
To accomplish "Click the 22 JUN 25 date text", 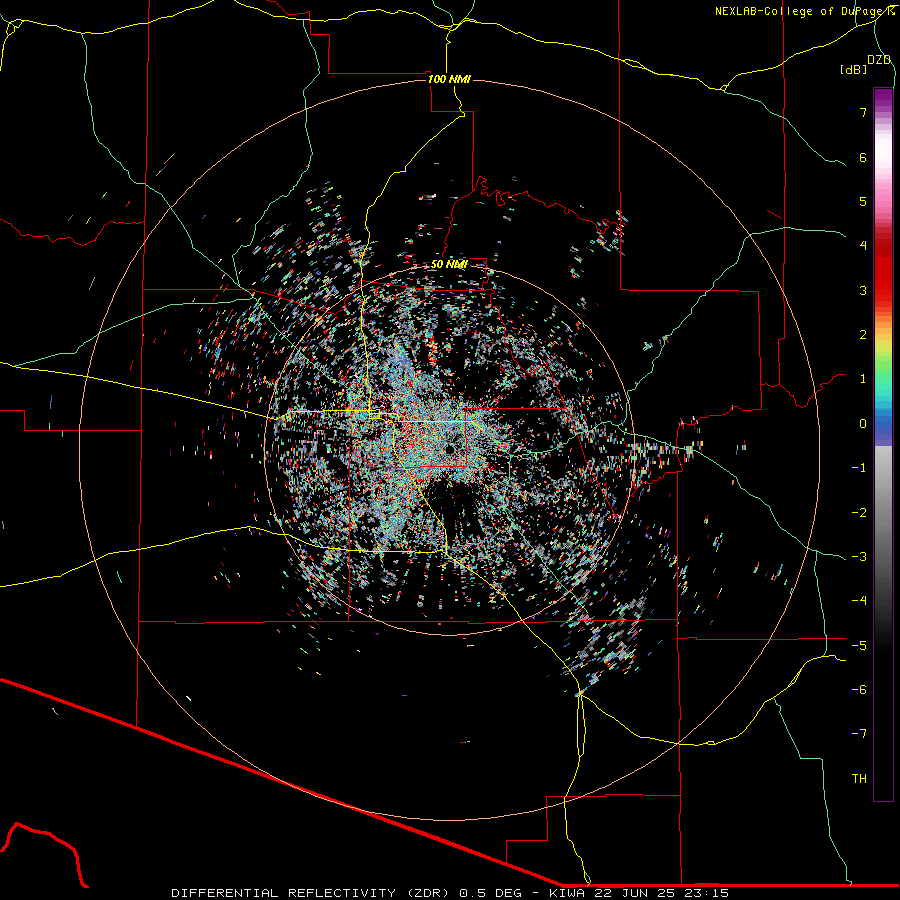I will pyautogui.click(x=635, y=893).
